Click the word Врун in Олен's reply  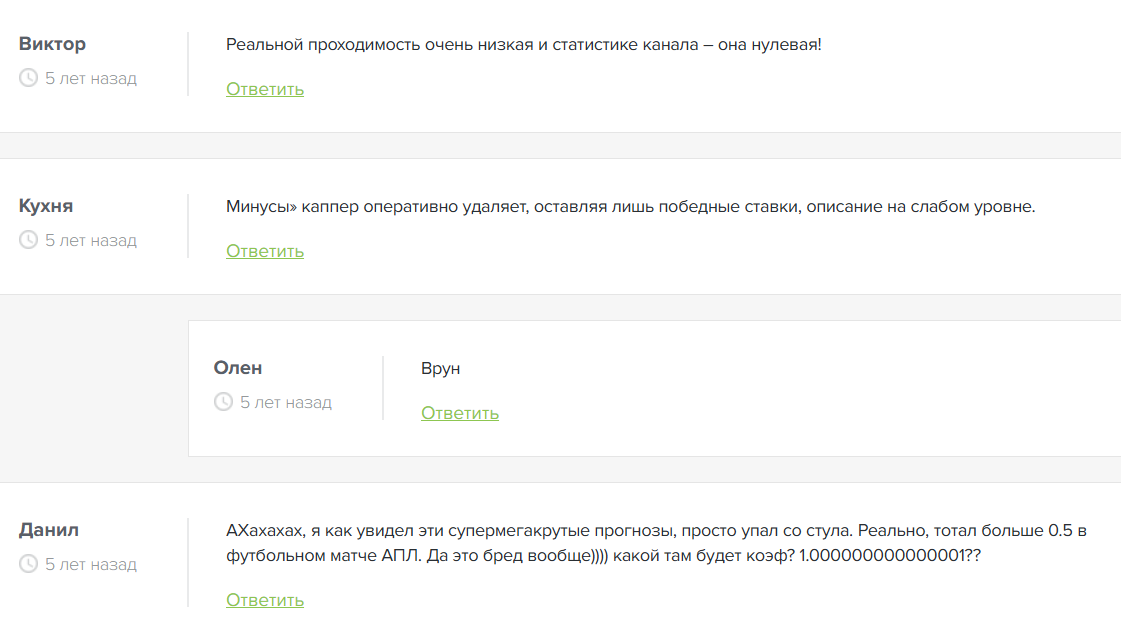coord(441,368)
